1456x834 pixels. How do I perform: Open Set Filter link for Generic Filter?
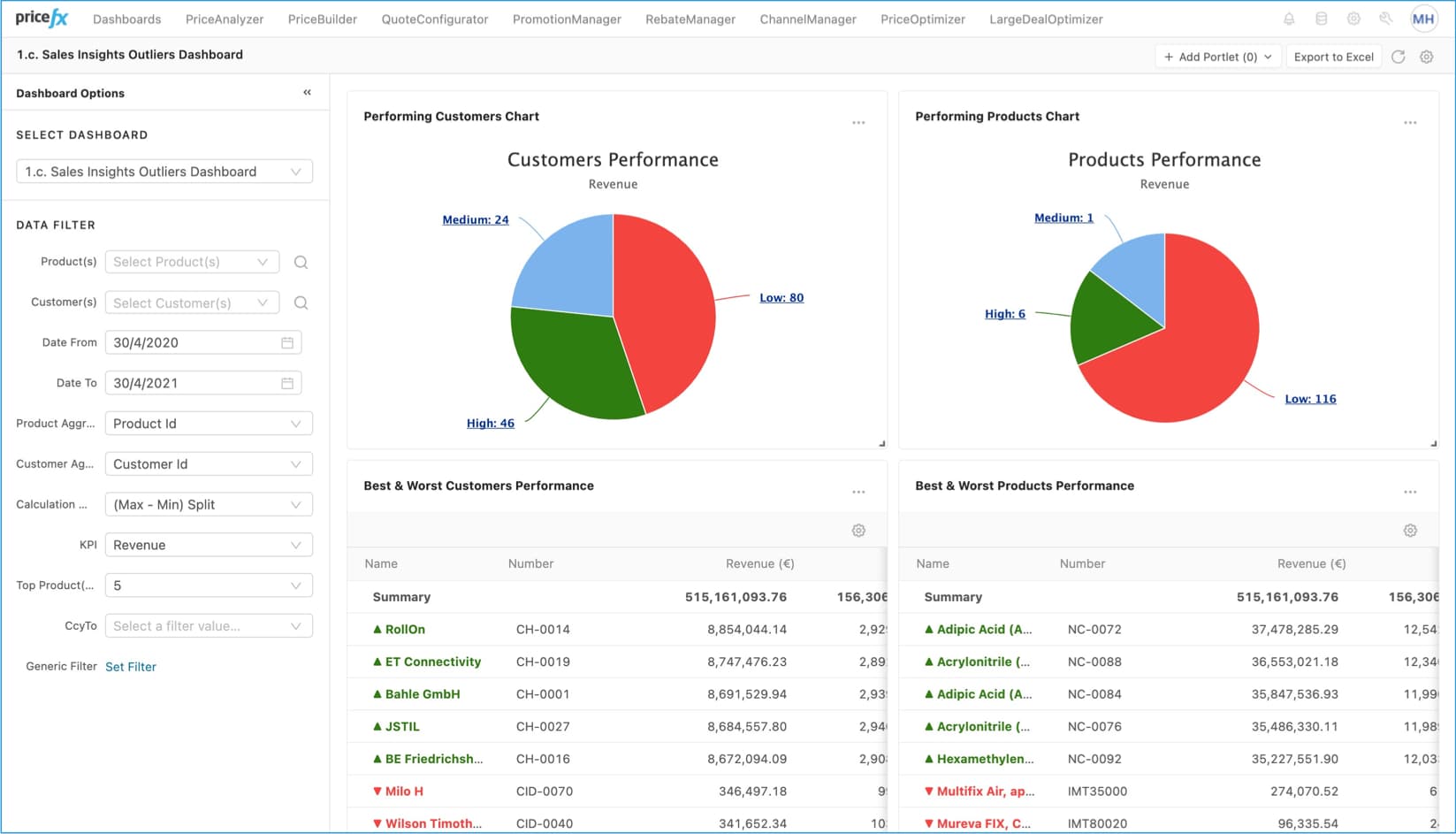131,666
